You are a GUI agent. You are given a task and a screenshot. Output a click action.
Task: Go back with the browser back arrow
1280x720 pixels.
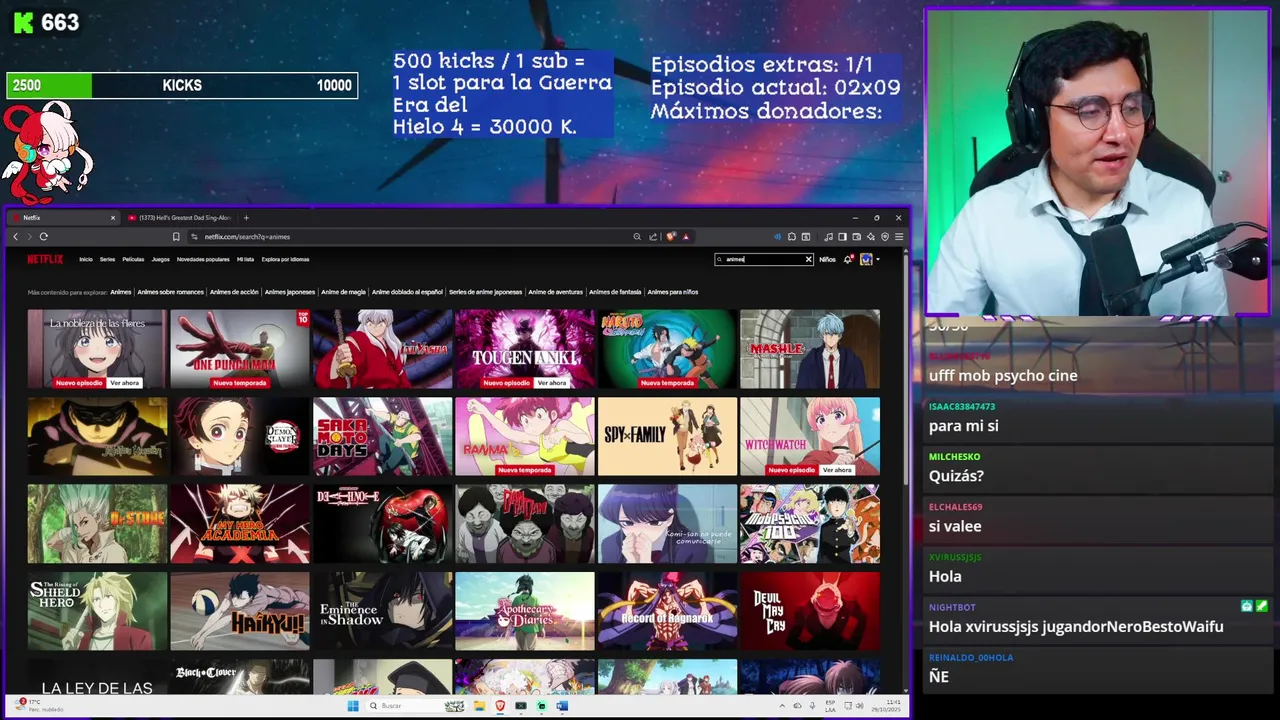pos(15,237)
